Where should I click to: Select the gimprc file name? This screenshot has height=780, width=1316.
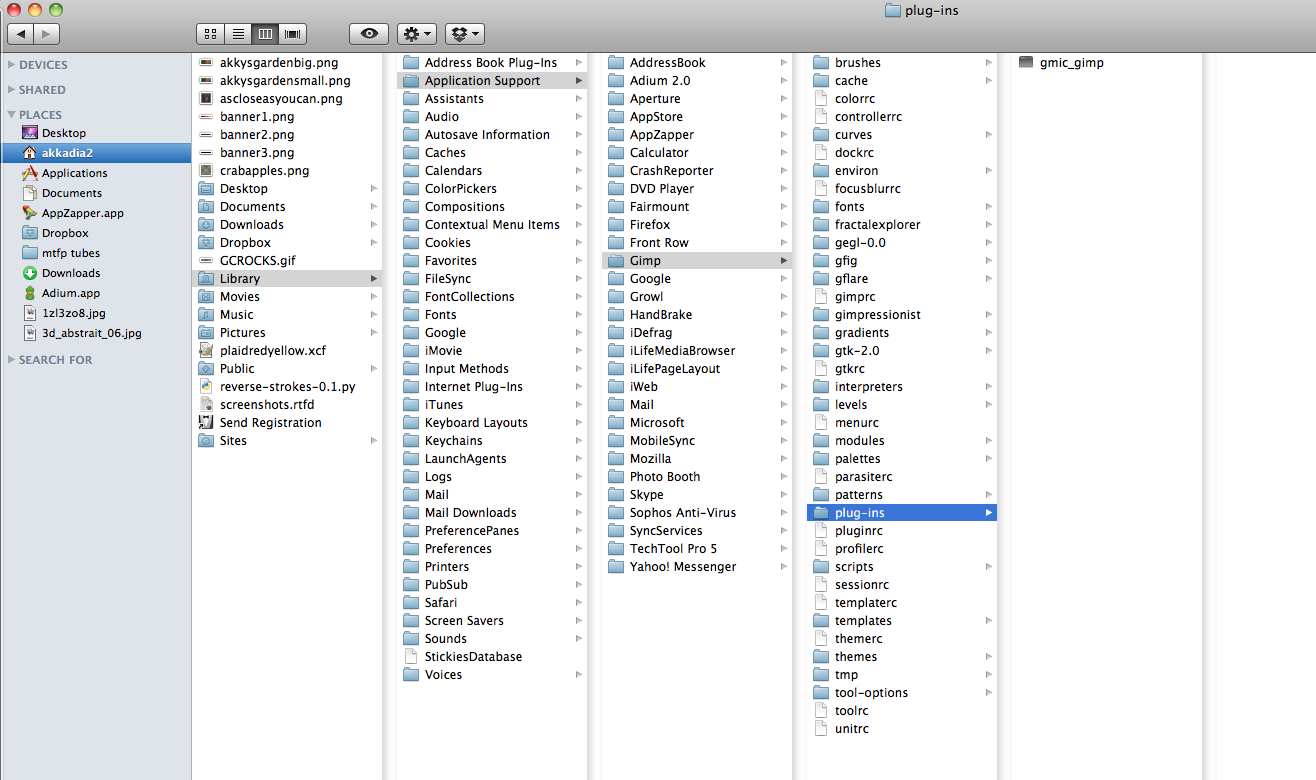click(855, 297)
